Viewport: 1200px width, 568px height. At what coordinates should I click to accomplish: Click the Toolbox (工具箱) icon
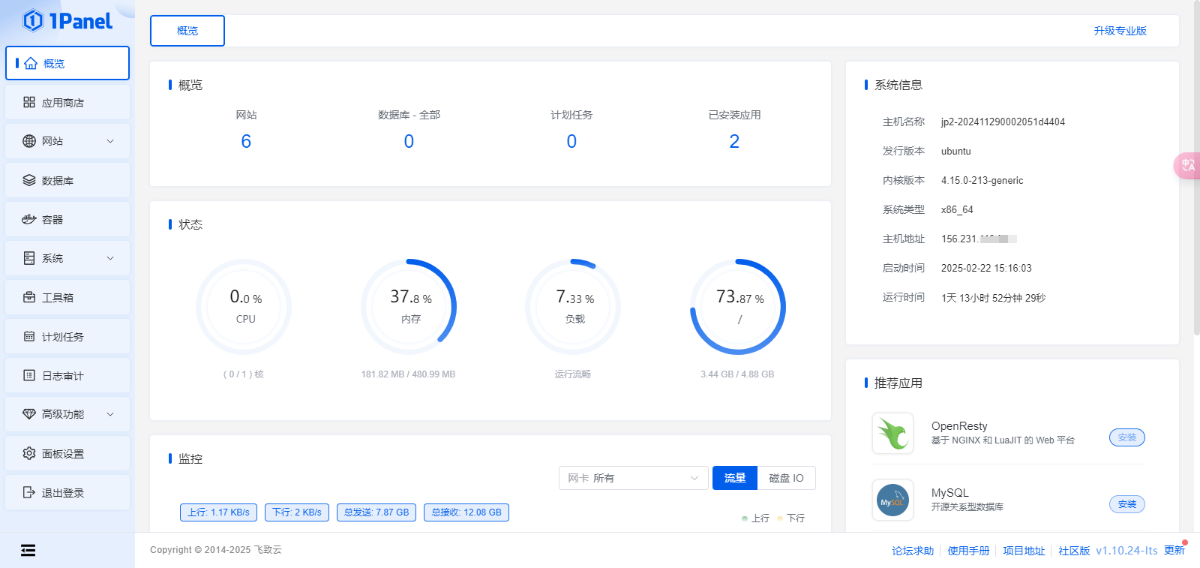click(29, 297)
